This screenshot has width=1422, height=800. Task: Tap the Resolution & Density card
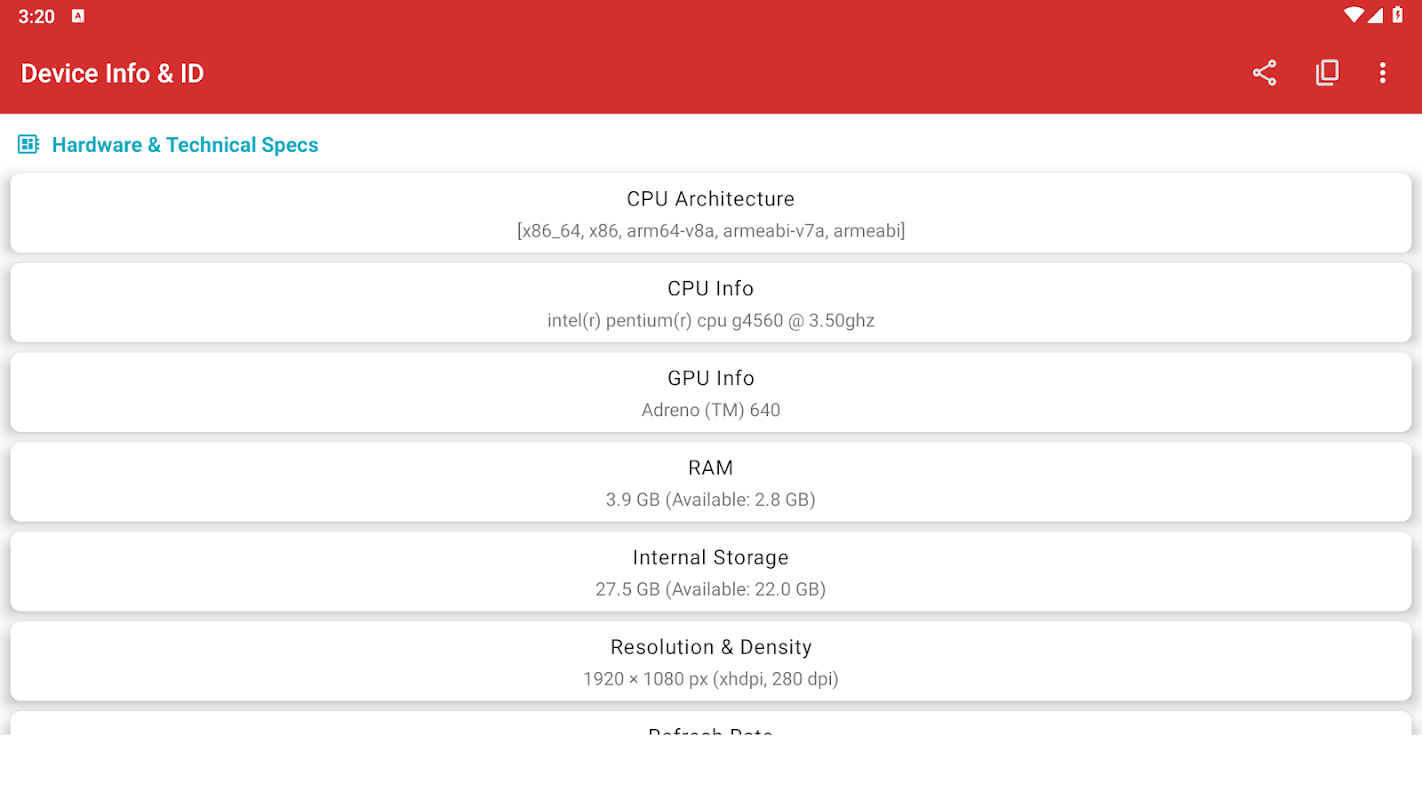pyautogui.click(x=710, y=661)
